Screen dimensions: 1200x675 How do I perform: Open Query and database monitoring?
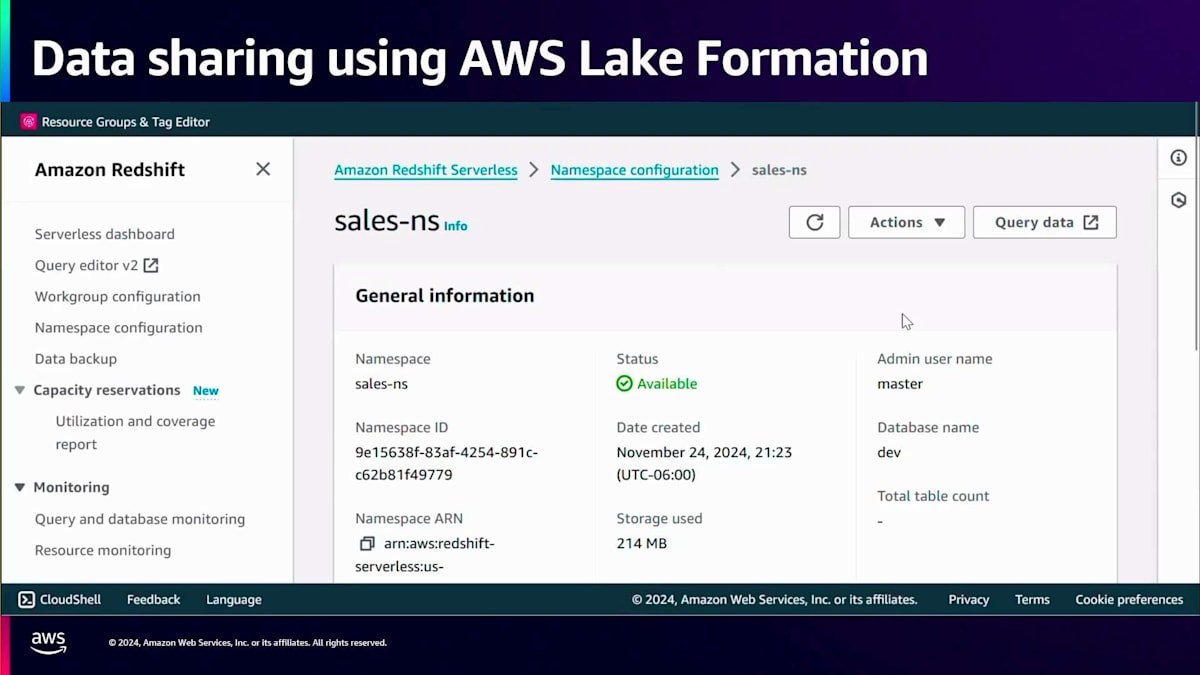point(140,519)
